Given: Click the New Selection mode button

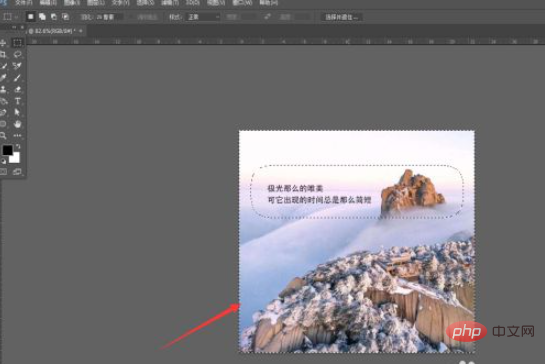Looking at the screenshot, I should pyautogui.click(x=31, y=17).
